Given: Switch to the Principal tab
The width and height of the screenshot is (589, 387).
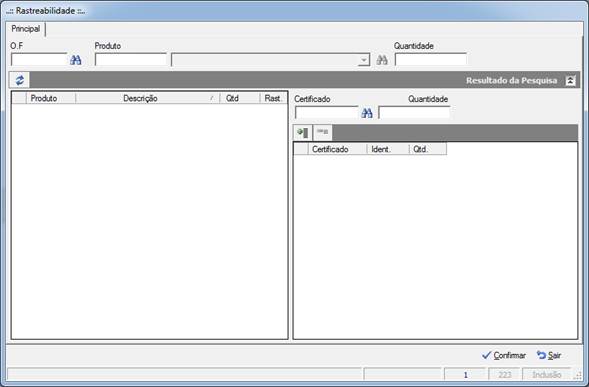Looking at the screenshot, I should pyautogui.click(x=26, y=29).
